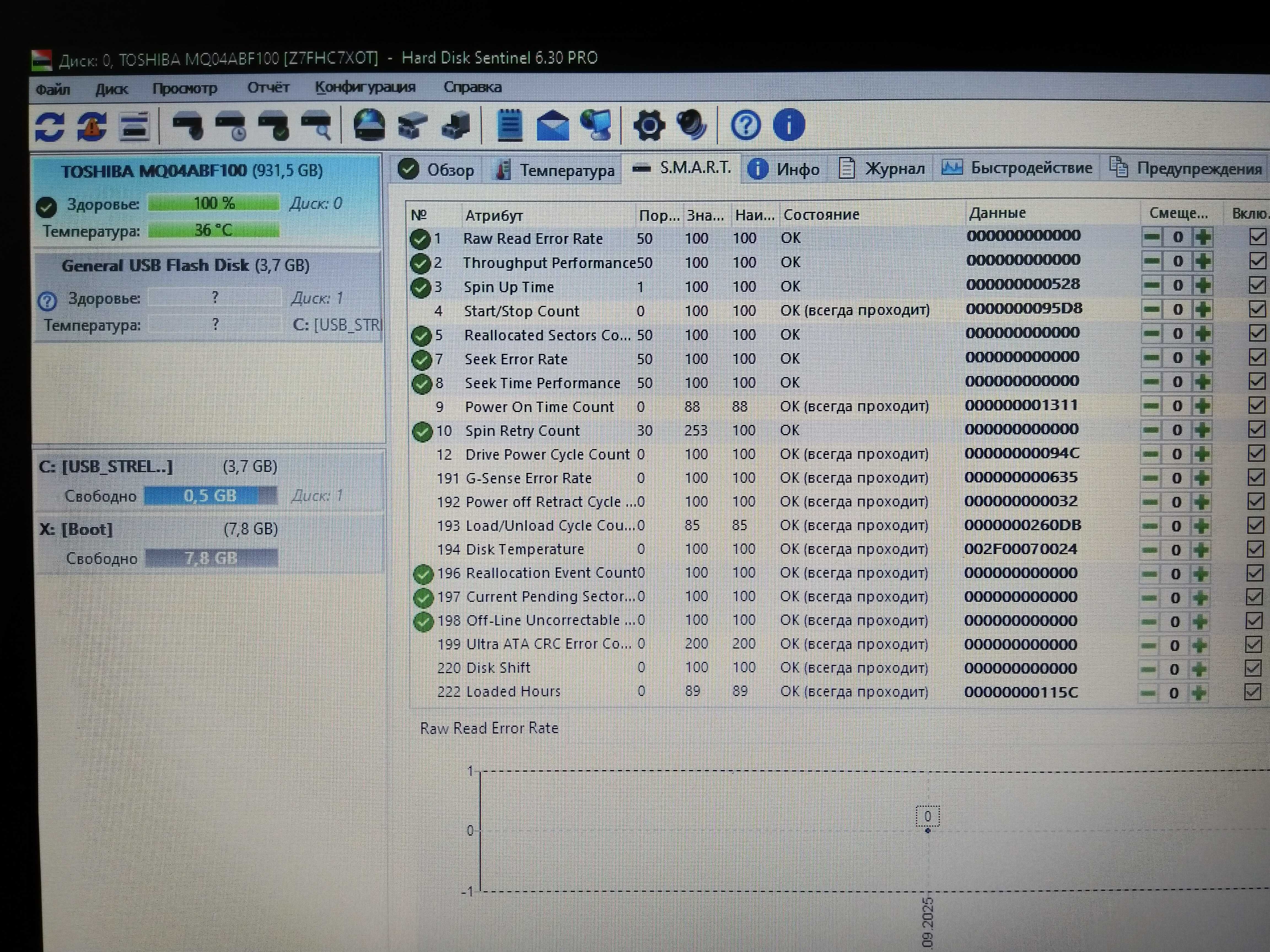Toggle enabled checkbox for Start/Stop Count row
Image resolution: width=1270 pixels, height=952 pixels.
click(x=1257, y=309)
